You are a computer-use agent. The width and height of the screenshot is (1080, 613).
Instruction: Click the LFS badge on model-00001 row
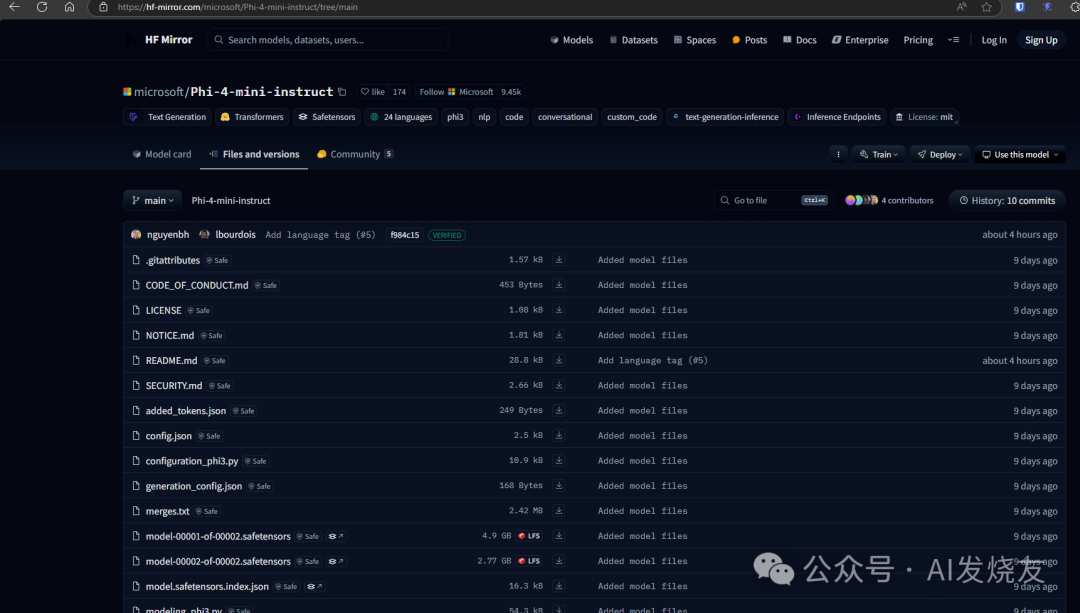click(x=529, y=536)
